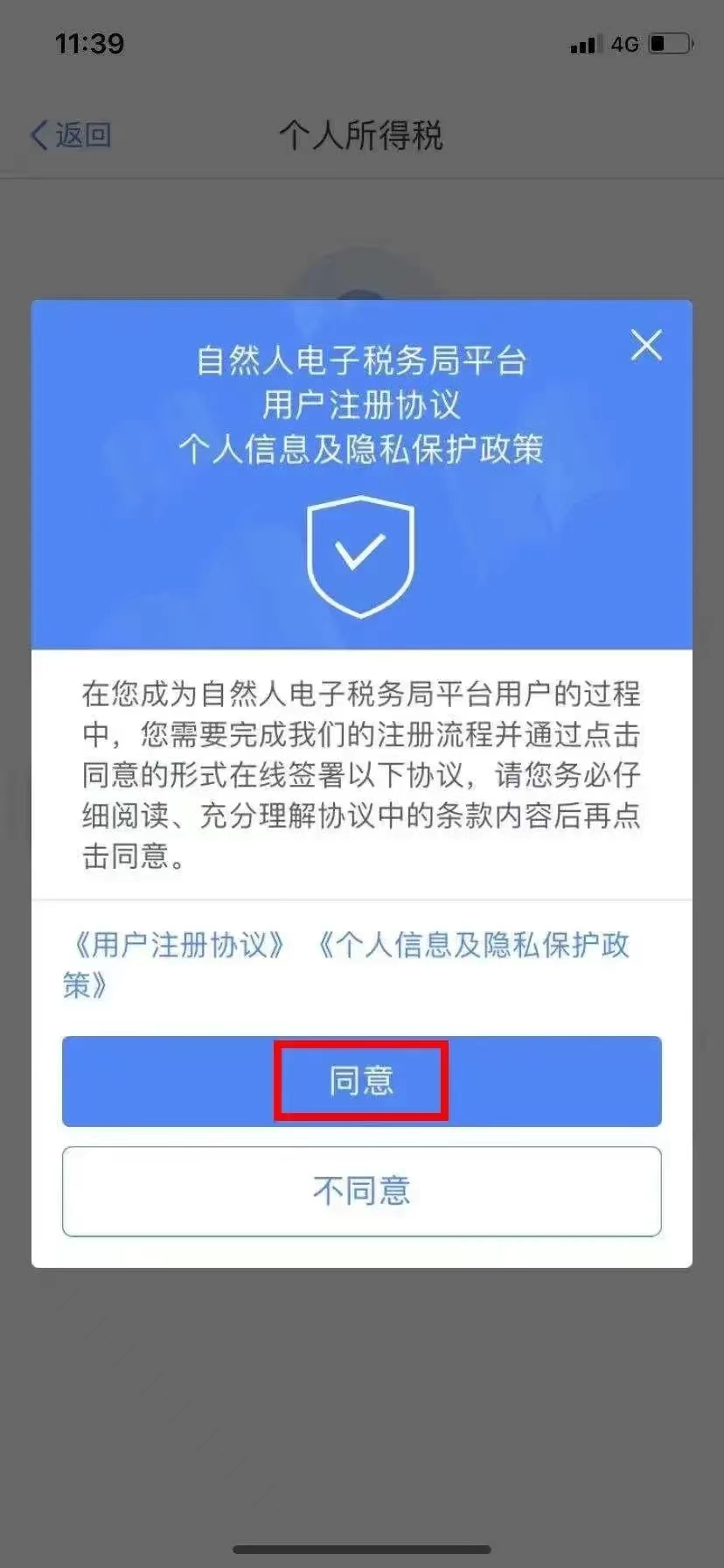The width and height of the screenshot is (724, 1568).
Task: Tap the 策》 wrapped end of privacy link
Action: [85, 985]
